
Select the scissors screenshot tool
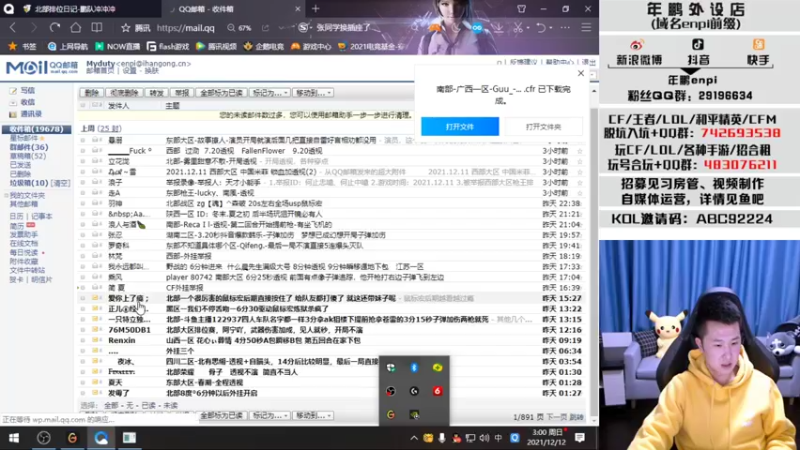[518, 28]
